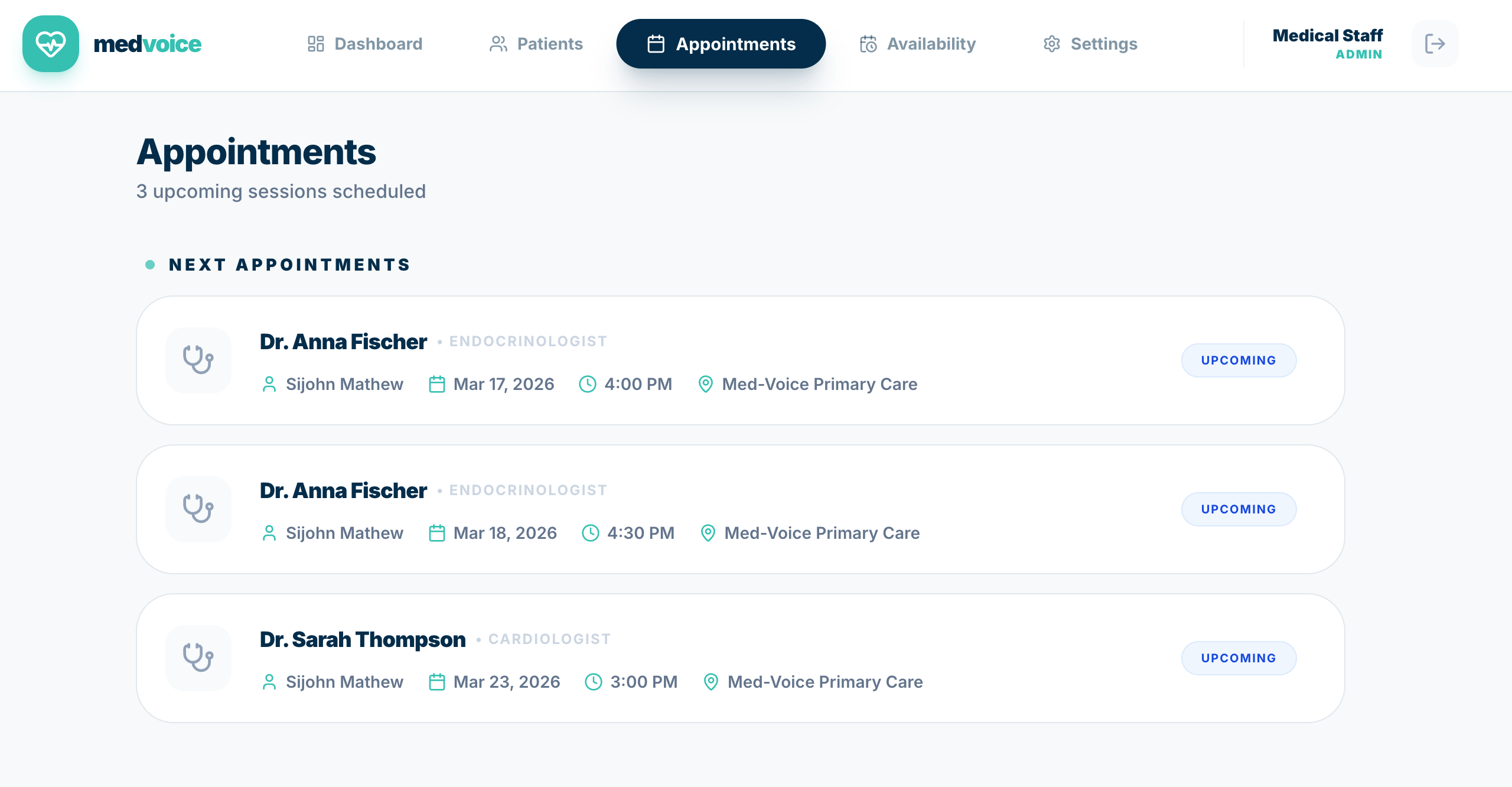
Task: Open the Settings tab
Action: pyautogui.click(x=1090, y=44)
